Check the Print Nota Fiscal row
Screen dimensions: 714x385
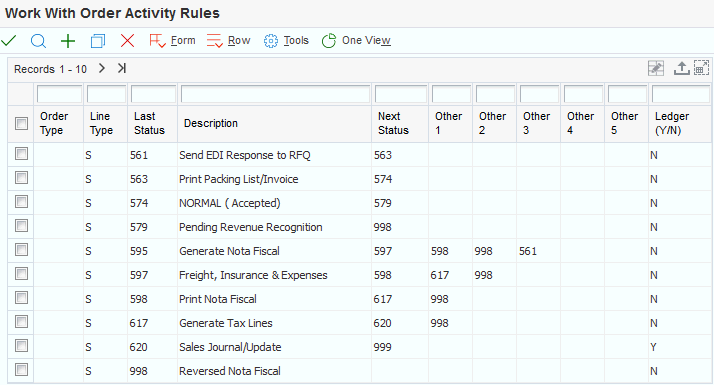(x=21, y=298)
